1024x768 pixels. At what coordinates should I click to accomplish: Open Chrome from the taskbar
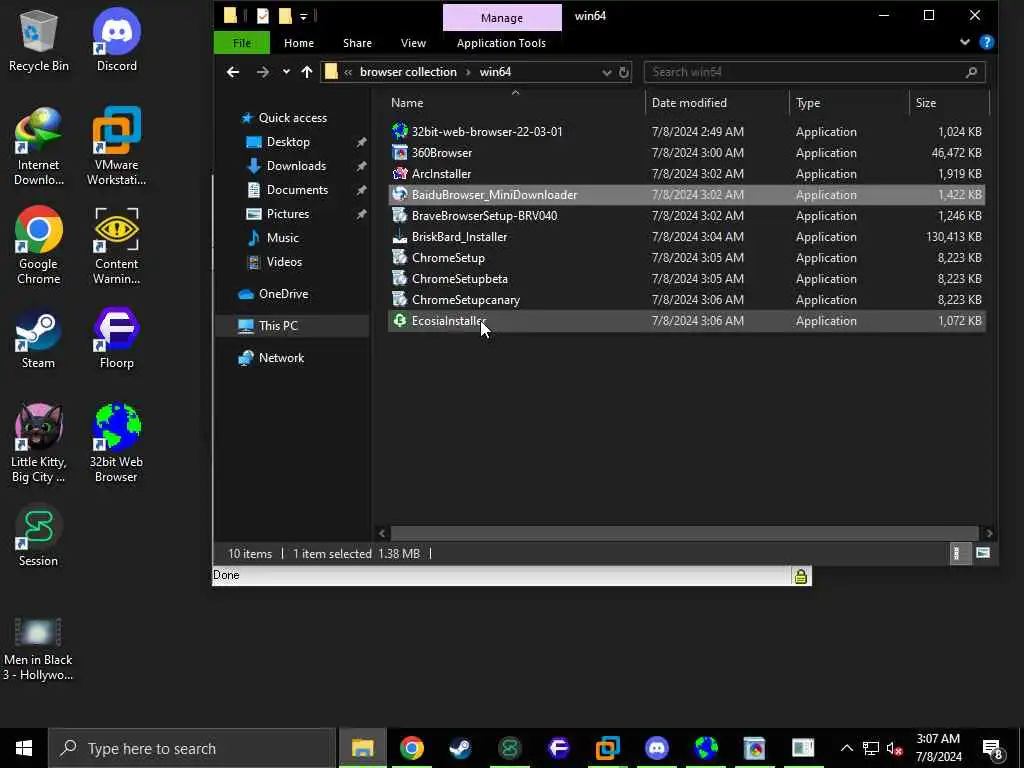(411, 748)
